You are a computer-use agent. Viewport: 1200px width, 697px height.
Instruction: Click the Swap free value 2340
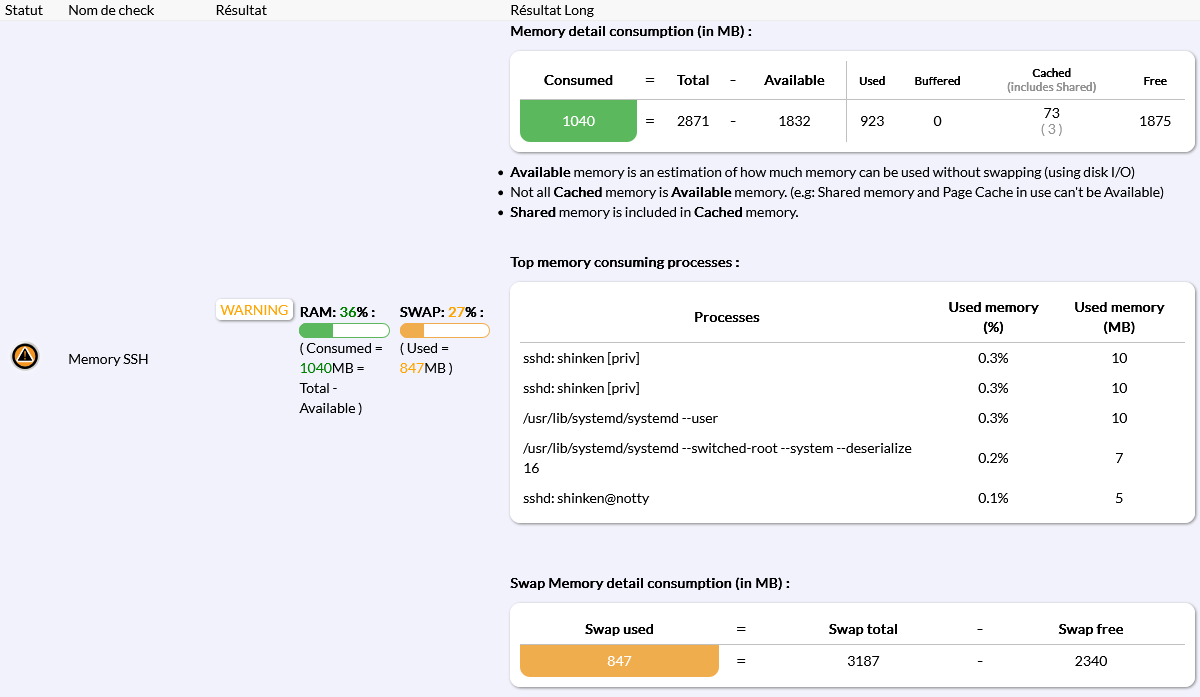pos(1090,661)
